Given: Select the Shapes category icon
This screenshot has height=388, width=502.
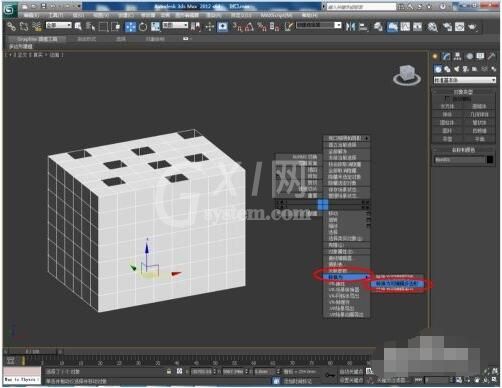Looking at the screenshot, I should [447, 69].
